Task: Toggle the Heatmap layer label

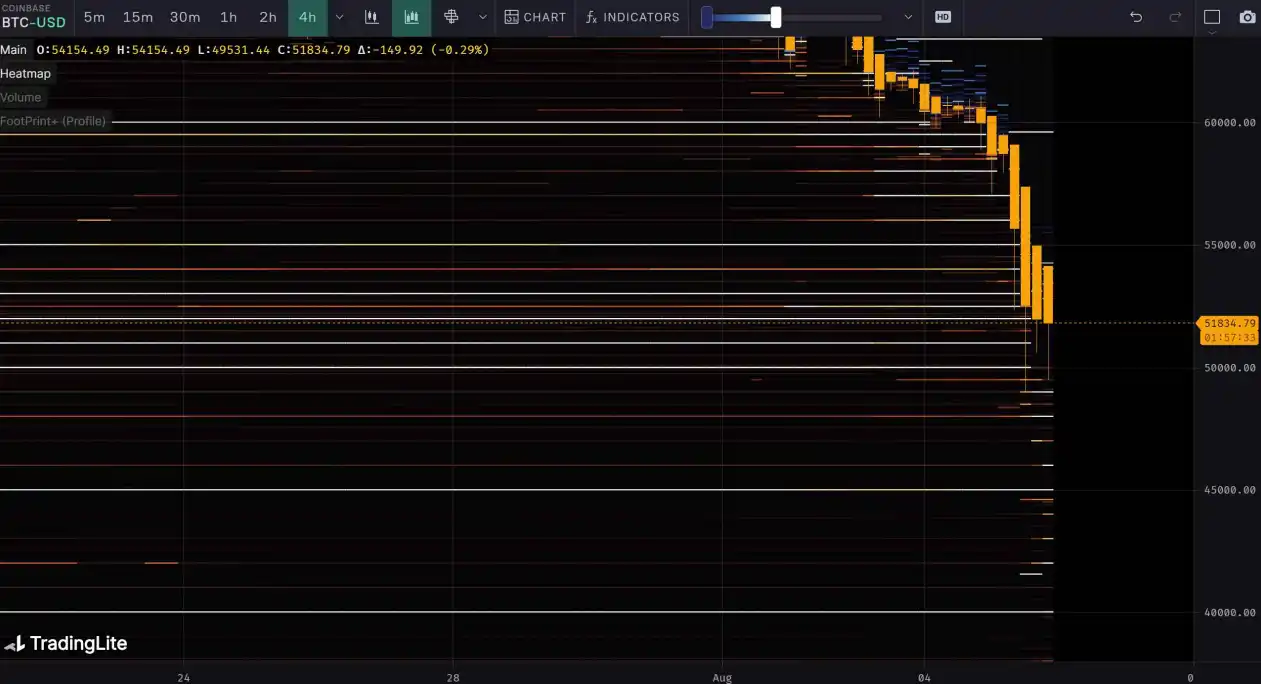Action: point(26,73)
